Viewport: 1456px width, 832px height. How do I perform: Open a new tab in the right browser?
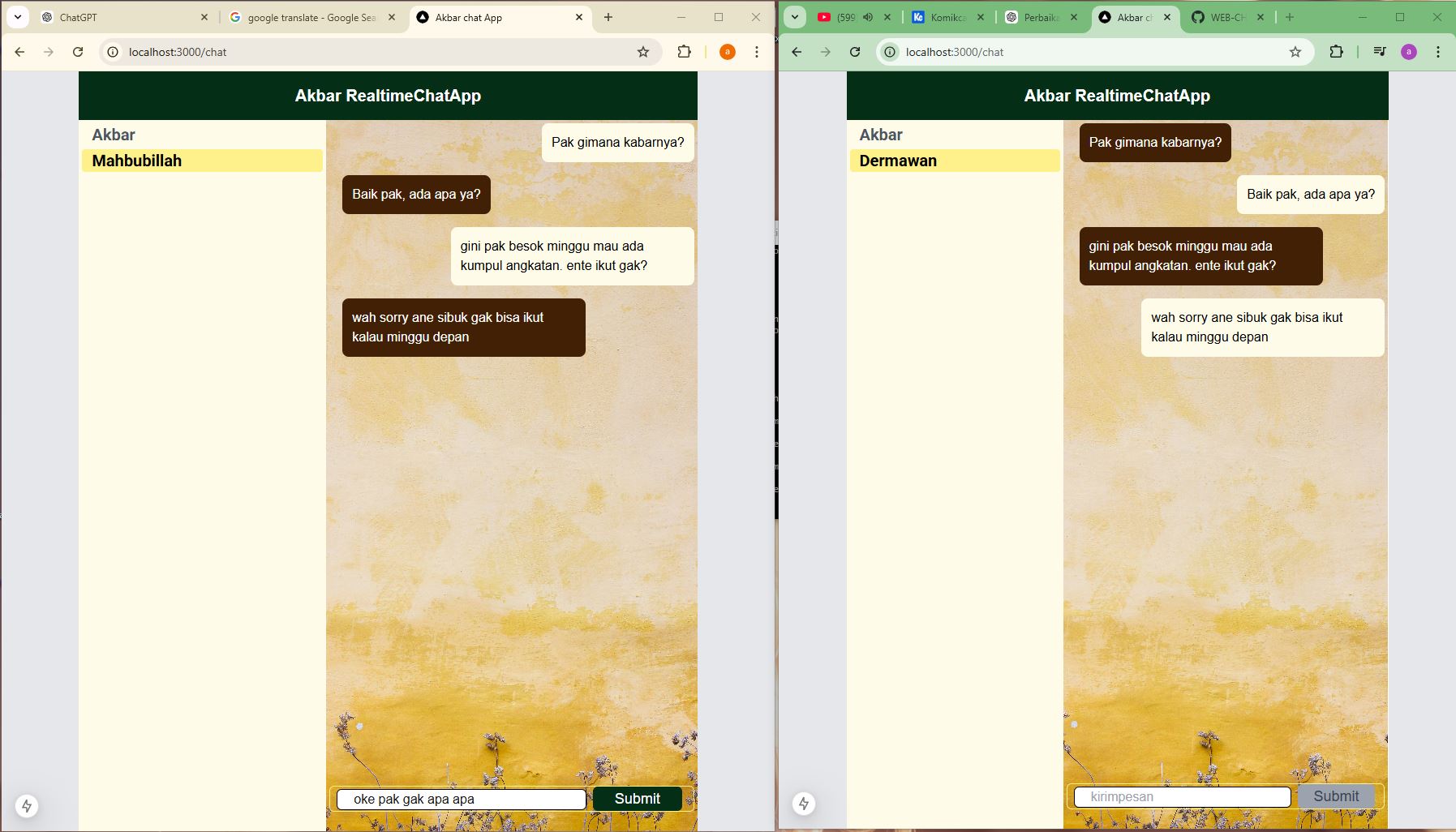(x=1290, y=17)
